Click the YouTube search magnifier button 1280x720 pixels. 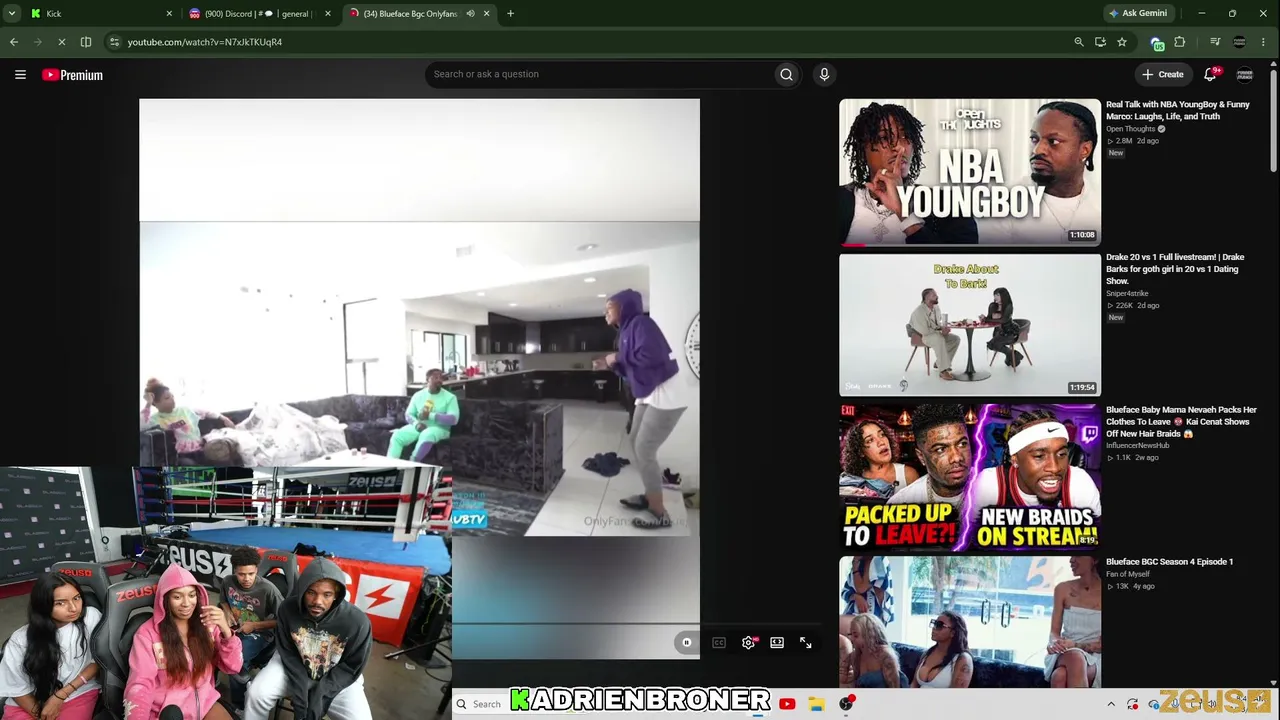click(x=786, y=74)
